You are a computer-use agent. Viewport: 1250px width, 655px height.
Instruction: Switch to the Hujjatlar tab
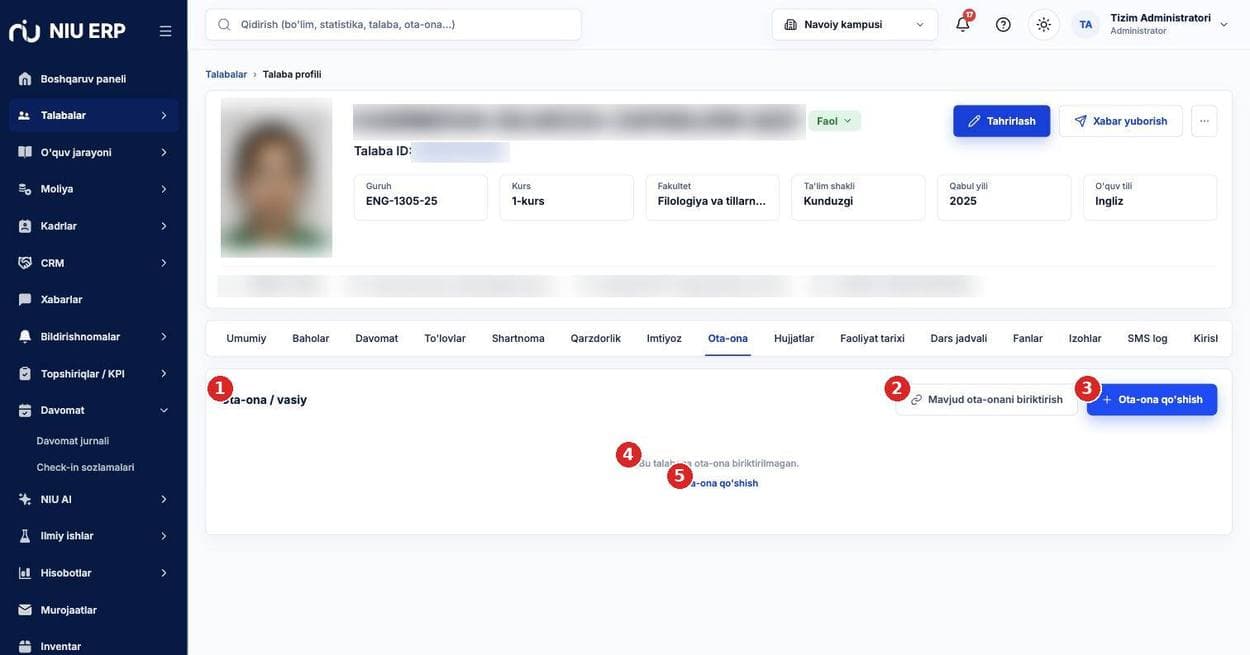(x=794, y=338)
